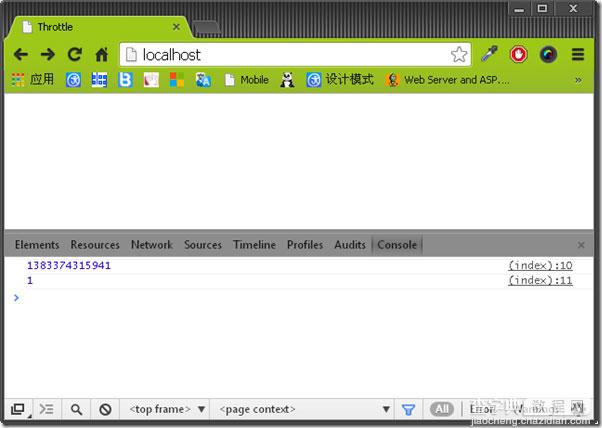Open the Microsoft four-color logo bookmark
The height and width of the screenshot is (428, 602).
click(x=177, y=80)
